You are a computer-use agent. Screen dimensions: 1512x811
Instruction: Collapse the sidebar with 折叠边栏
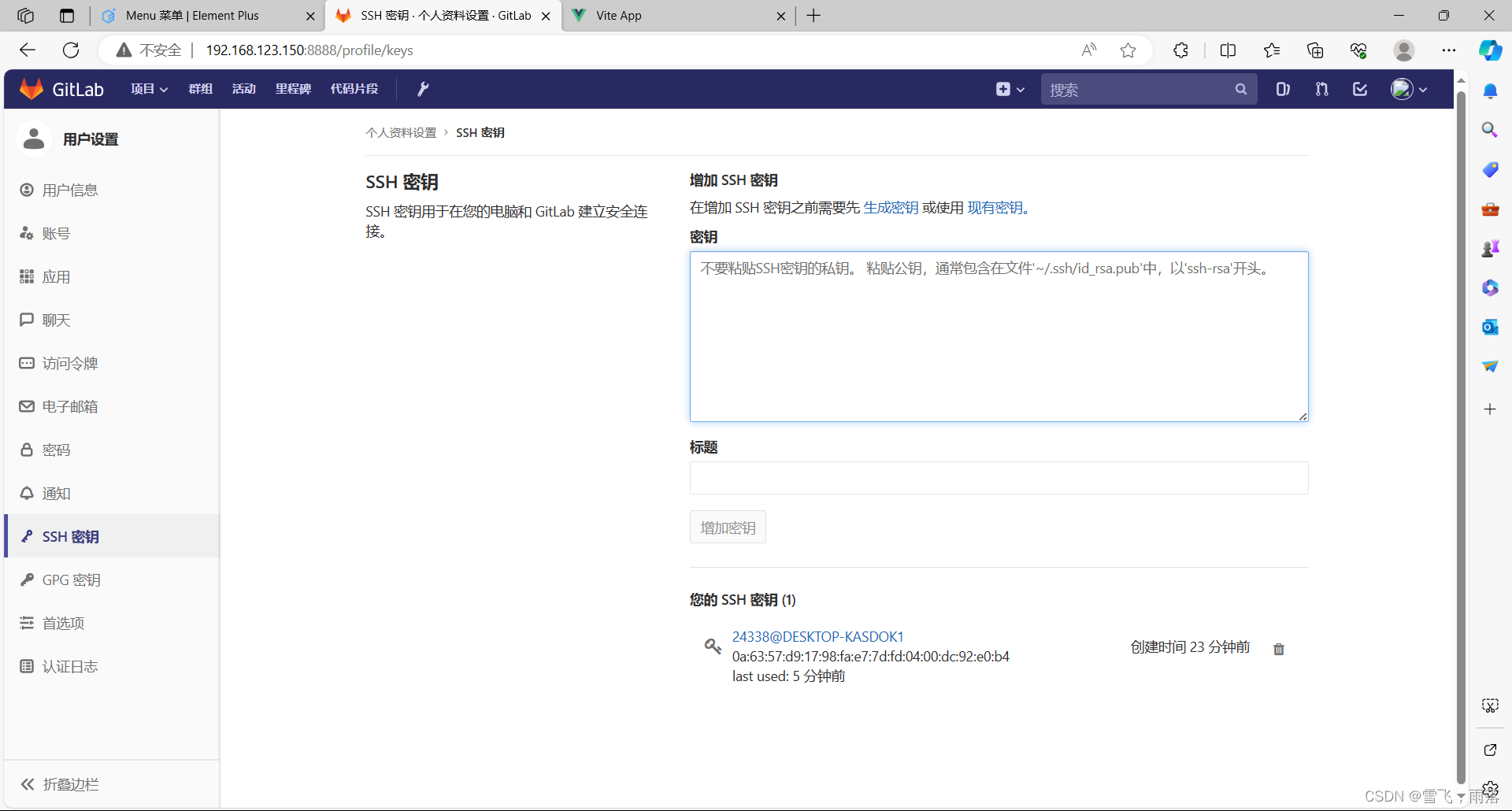(69, 784)
